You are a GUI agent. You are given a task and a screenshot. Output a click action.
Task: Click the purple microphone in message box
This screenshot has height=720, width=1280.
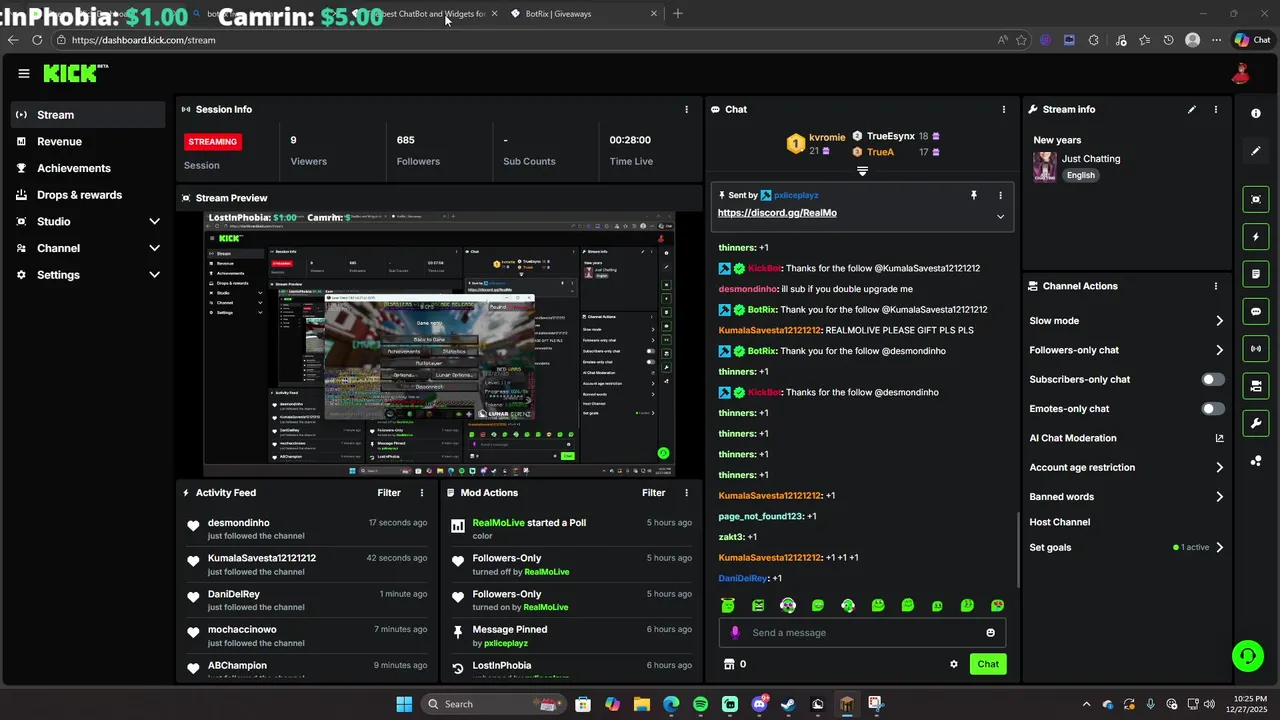tap(735, 632)
